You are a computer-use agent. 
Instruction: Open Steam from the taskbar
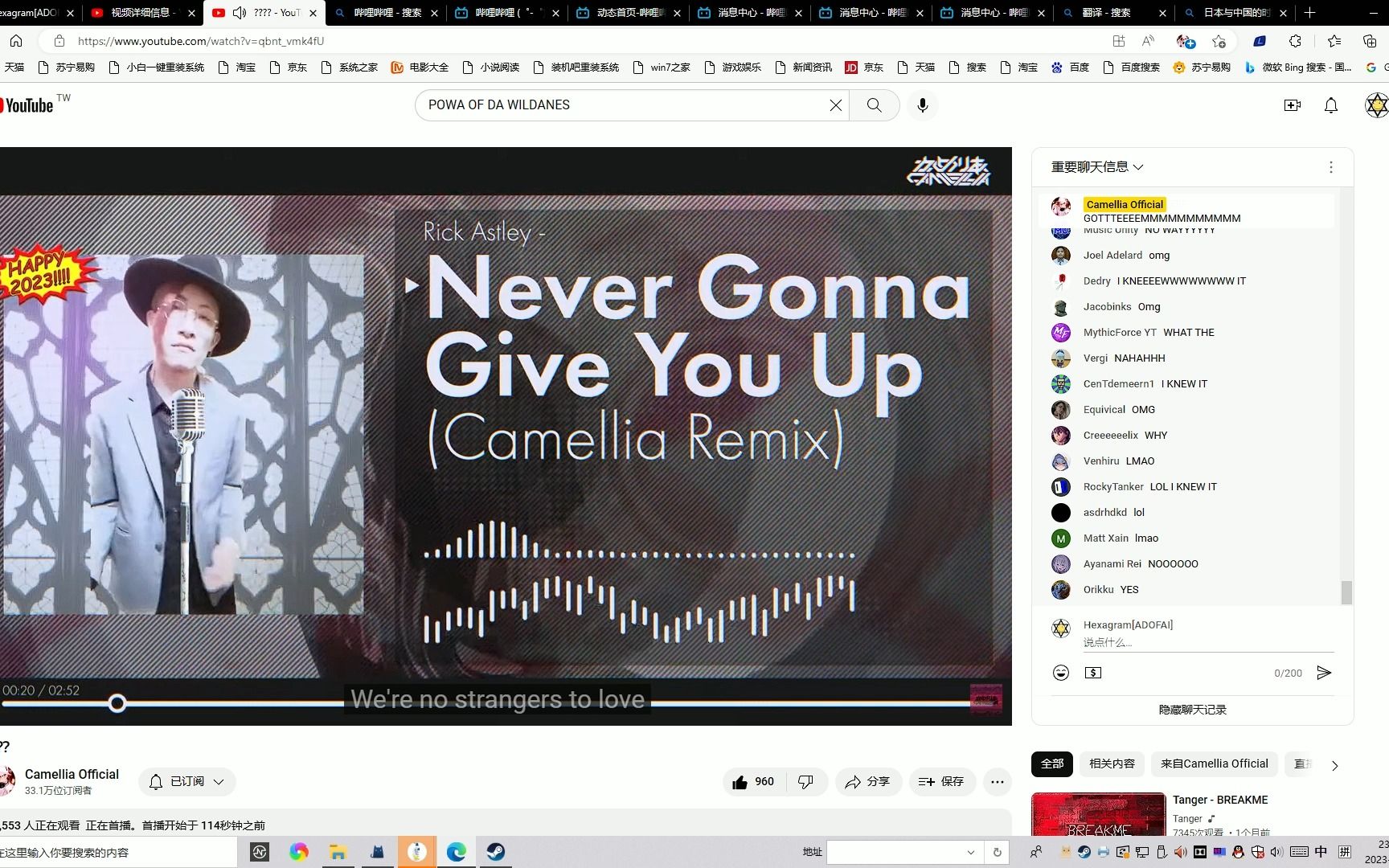click(496, 852)
